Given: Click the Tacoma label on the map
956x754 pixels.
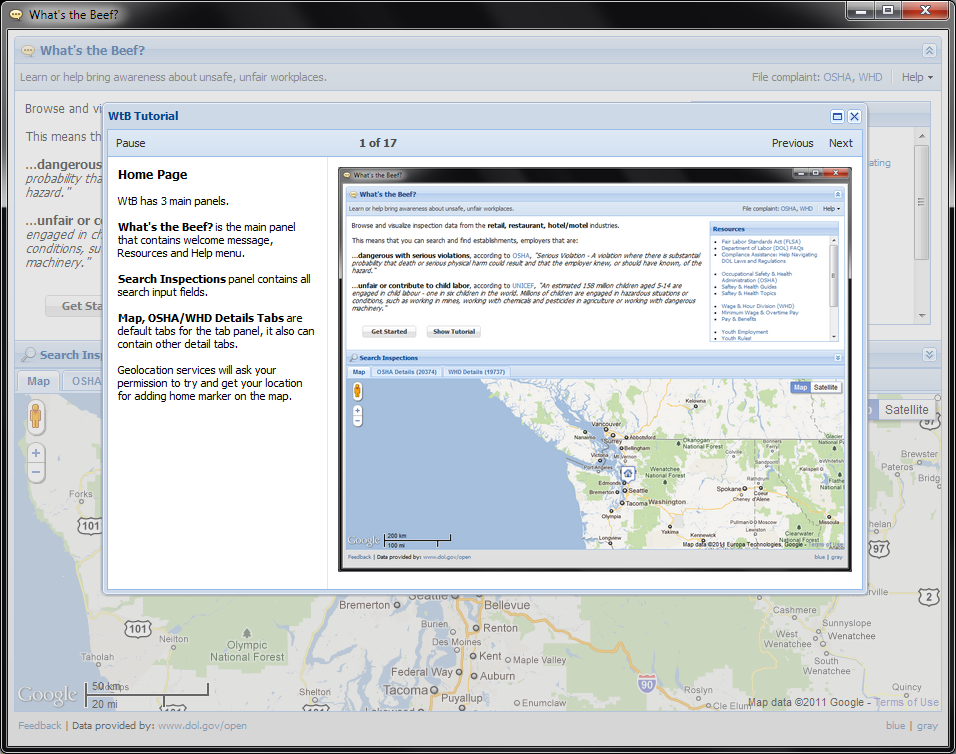Looking at the screenshot, I should click(405, 690).
